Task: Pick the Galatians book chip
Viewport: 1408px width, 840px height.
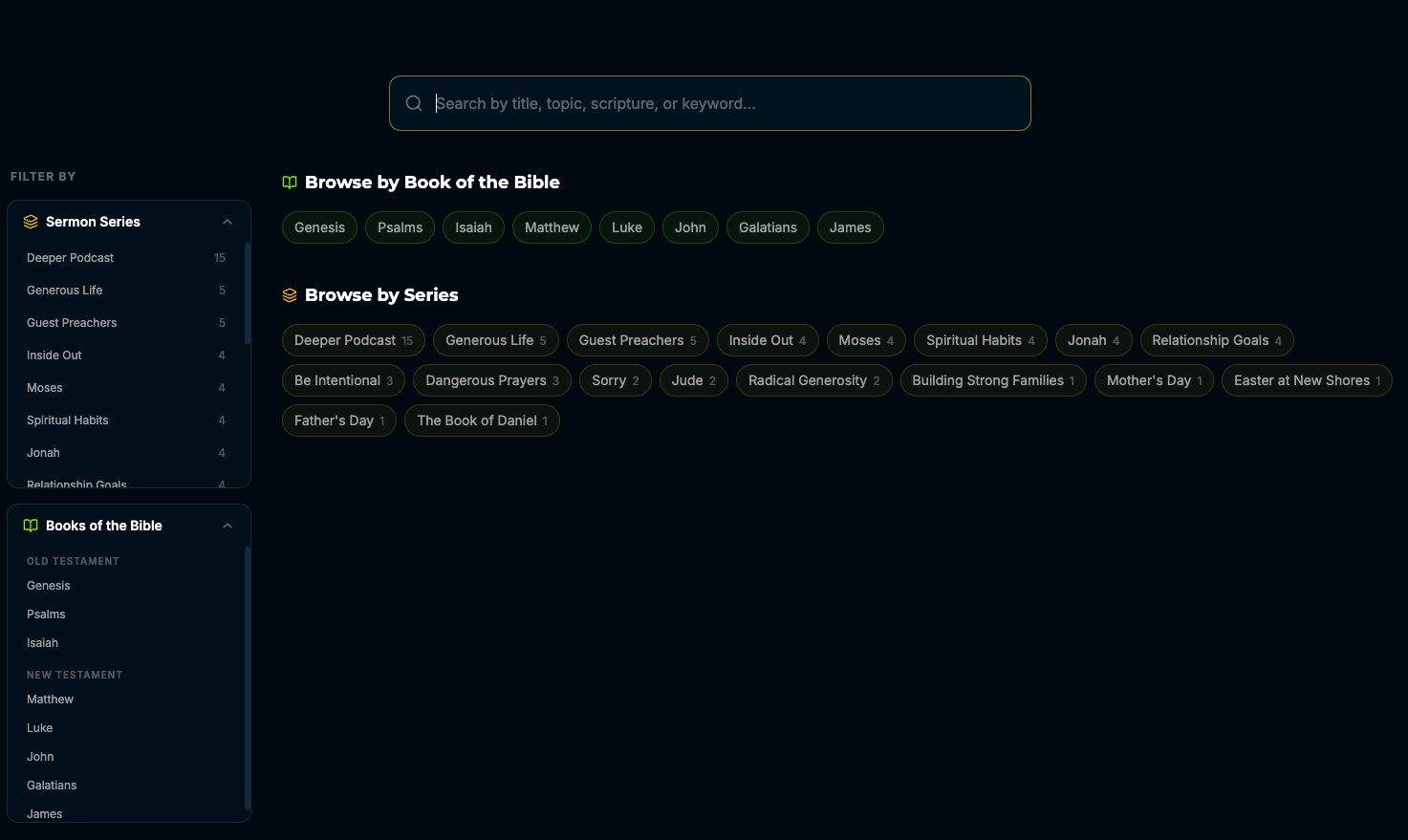Action: coord(768,227)
